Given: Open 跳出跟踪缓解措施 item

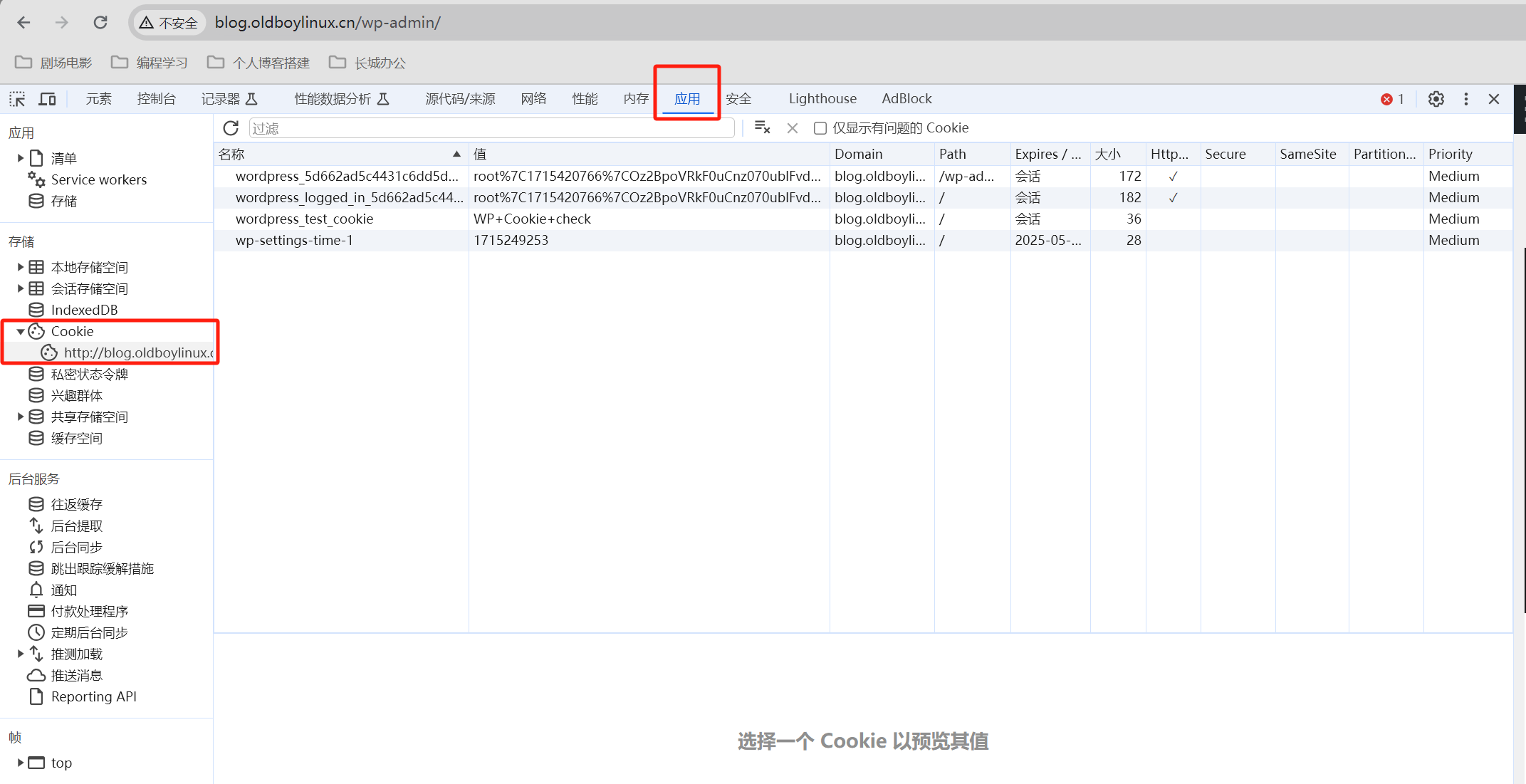Looking at the screenshot, I should (x=102, y=568).
